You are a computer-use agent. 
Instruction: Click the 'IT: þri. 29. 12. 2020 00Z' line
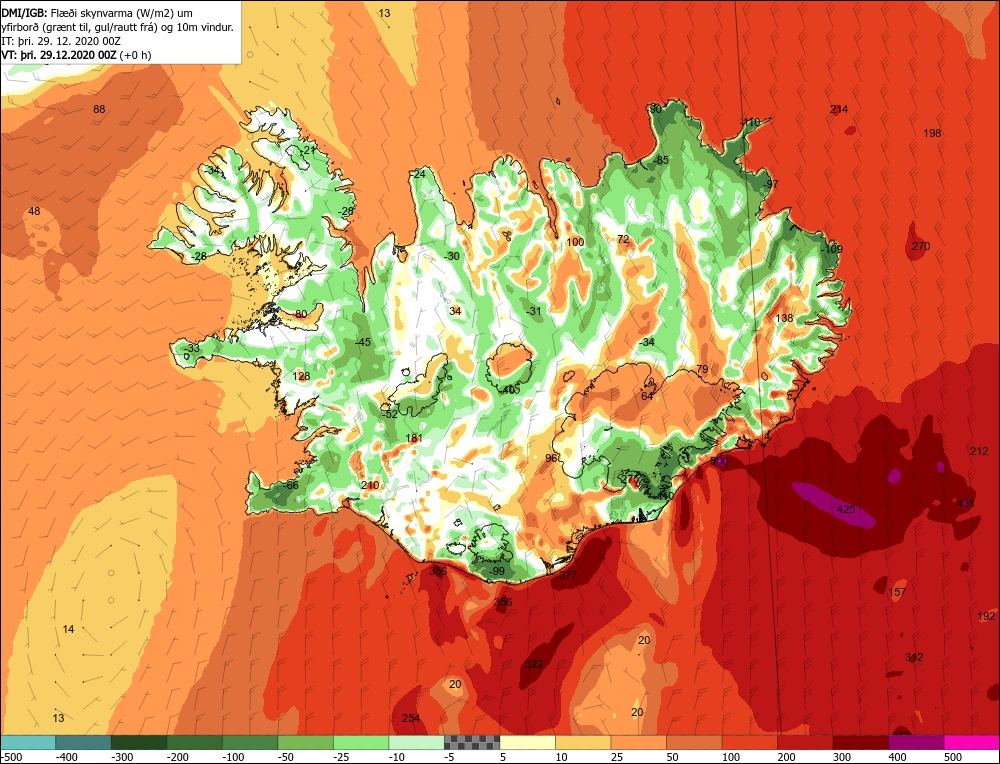[x=61, y=41]
